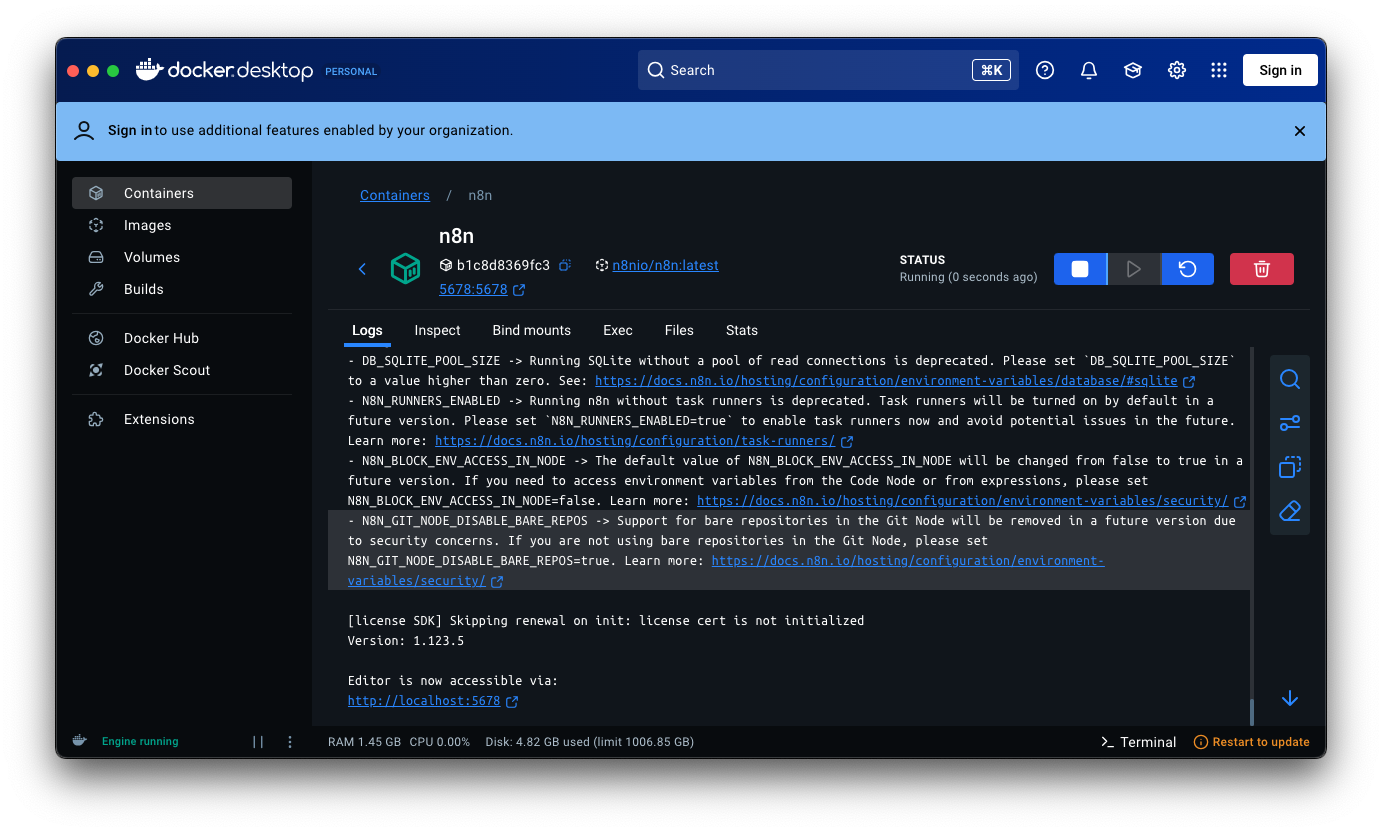Delete the n8n container
The image size is (1382, 832).
[x=1262, y=269]
